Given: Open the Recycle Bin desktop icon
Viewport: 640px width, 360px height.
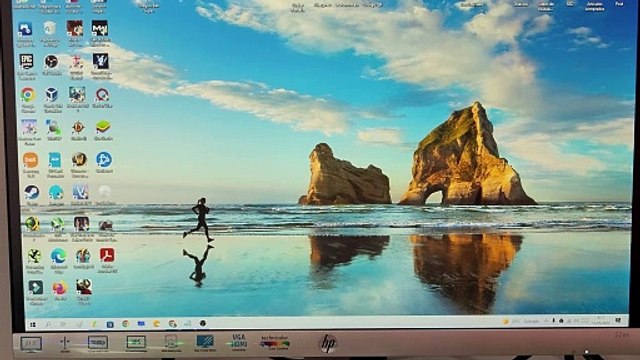Looking at the screenshot, I should point(50,29).
